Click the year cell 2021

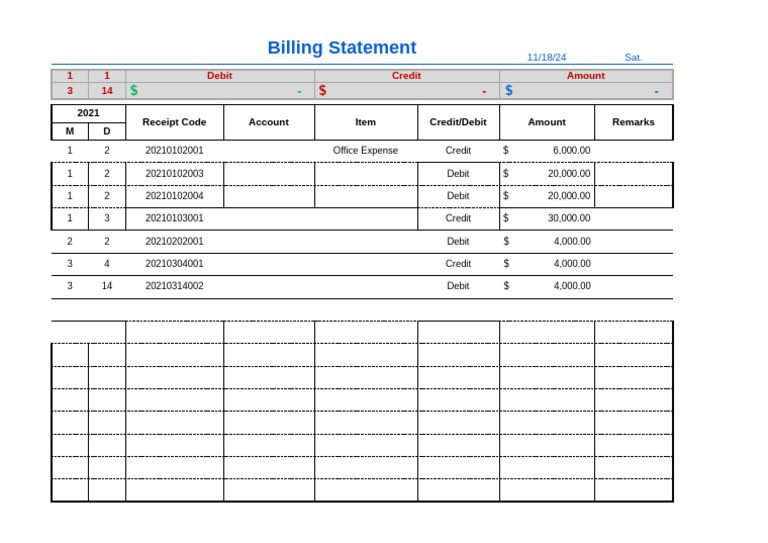(88, 113)
